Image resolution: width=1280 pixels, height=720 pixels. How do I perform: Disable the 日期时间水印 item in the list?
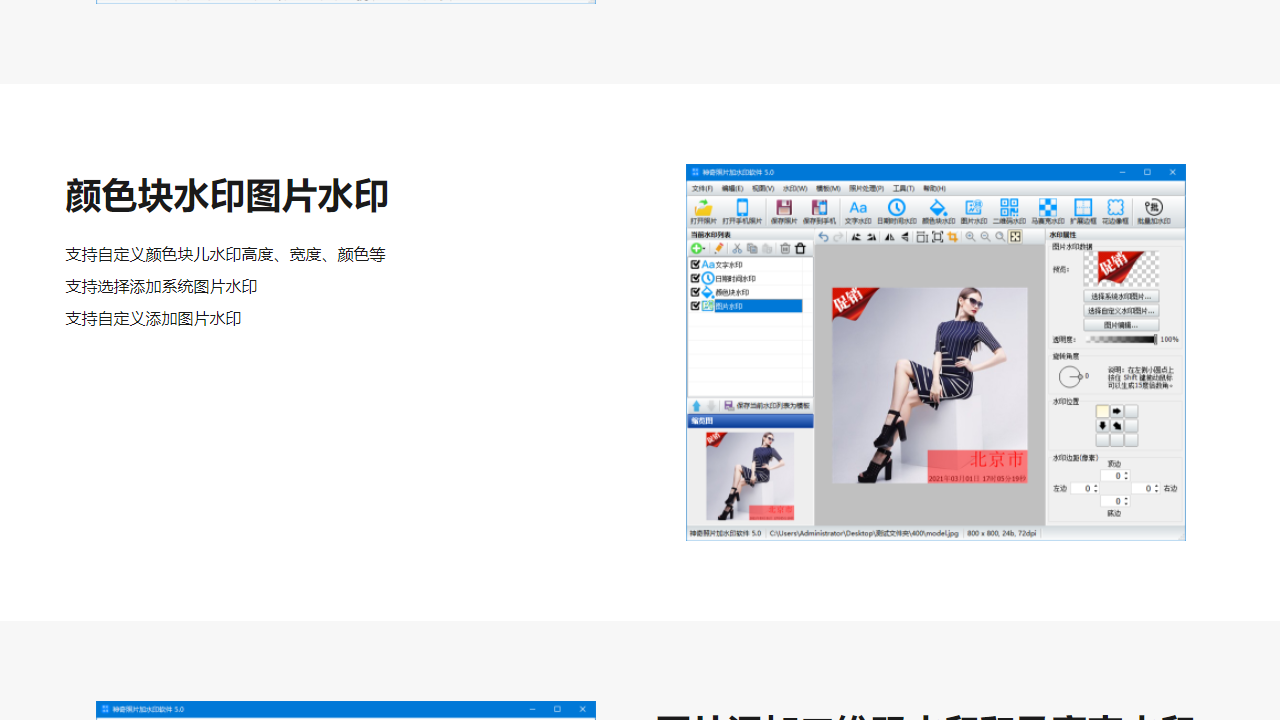tap(695, 278)
